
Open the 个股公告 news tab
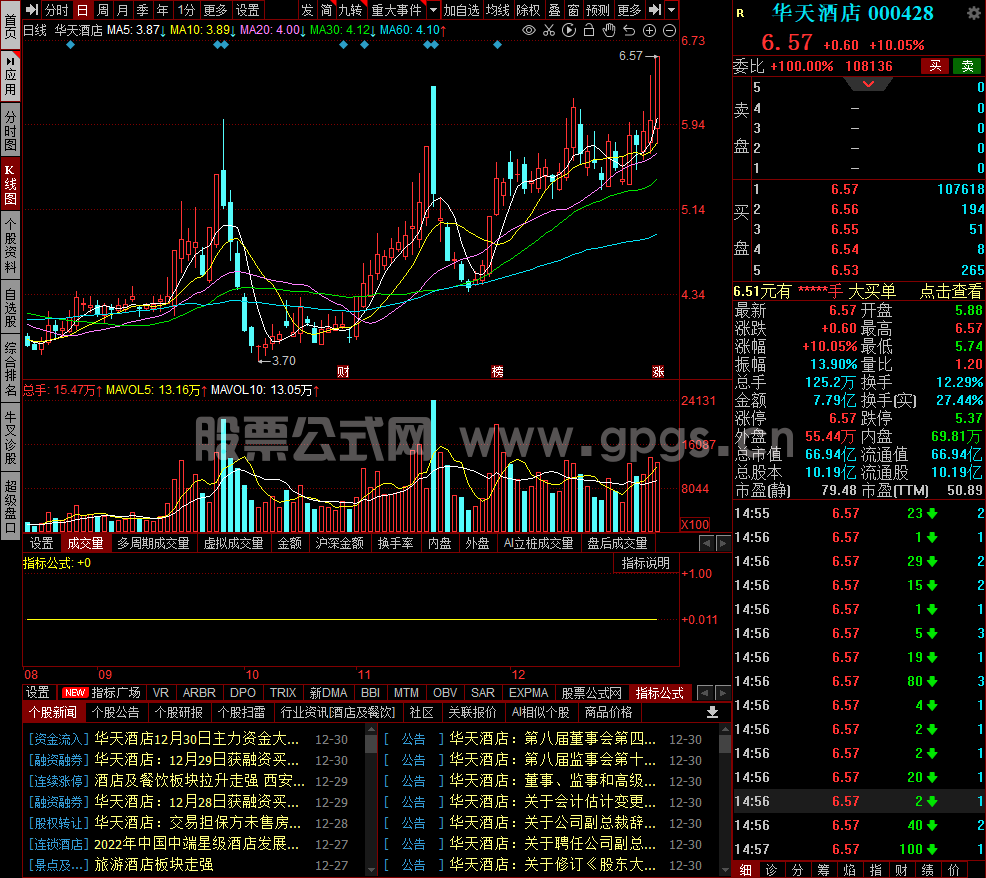tap(115, 712)
